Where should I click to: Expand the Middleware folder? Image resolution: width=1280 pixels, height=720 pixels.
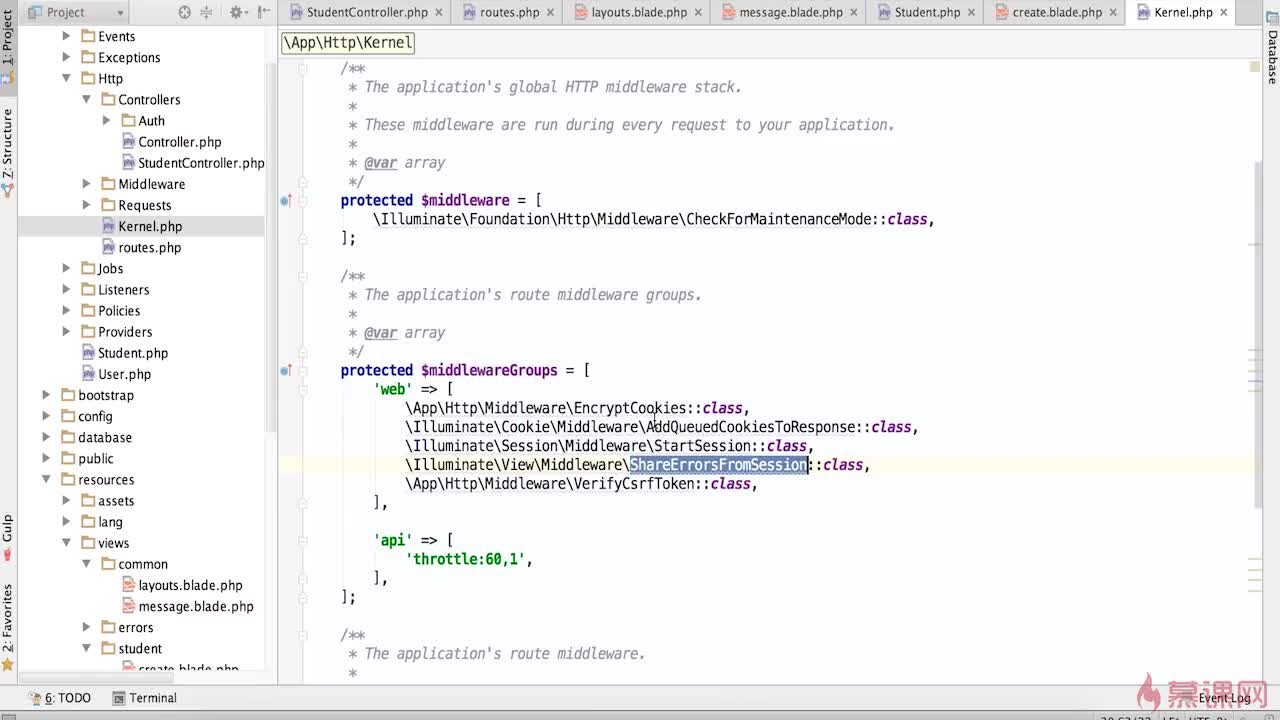[x=86, y=184]
